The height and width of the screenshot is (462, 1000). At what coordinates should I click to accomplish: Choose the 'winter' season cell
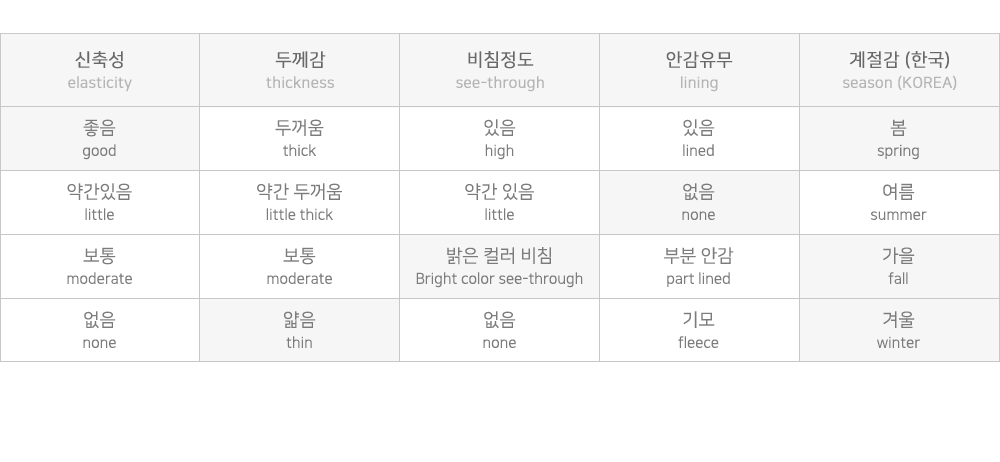coord(899,331)
